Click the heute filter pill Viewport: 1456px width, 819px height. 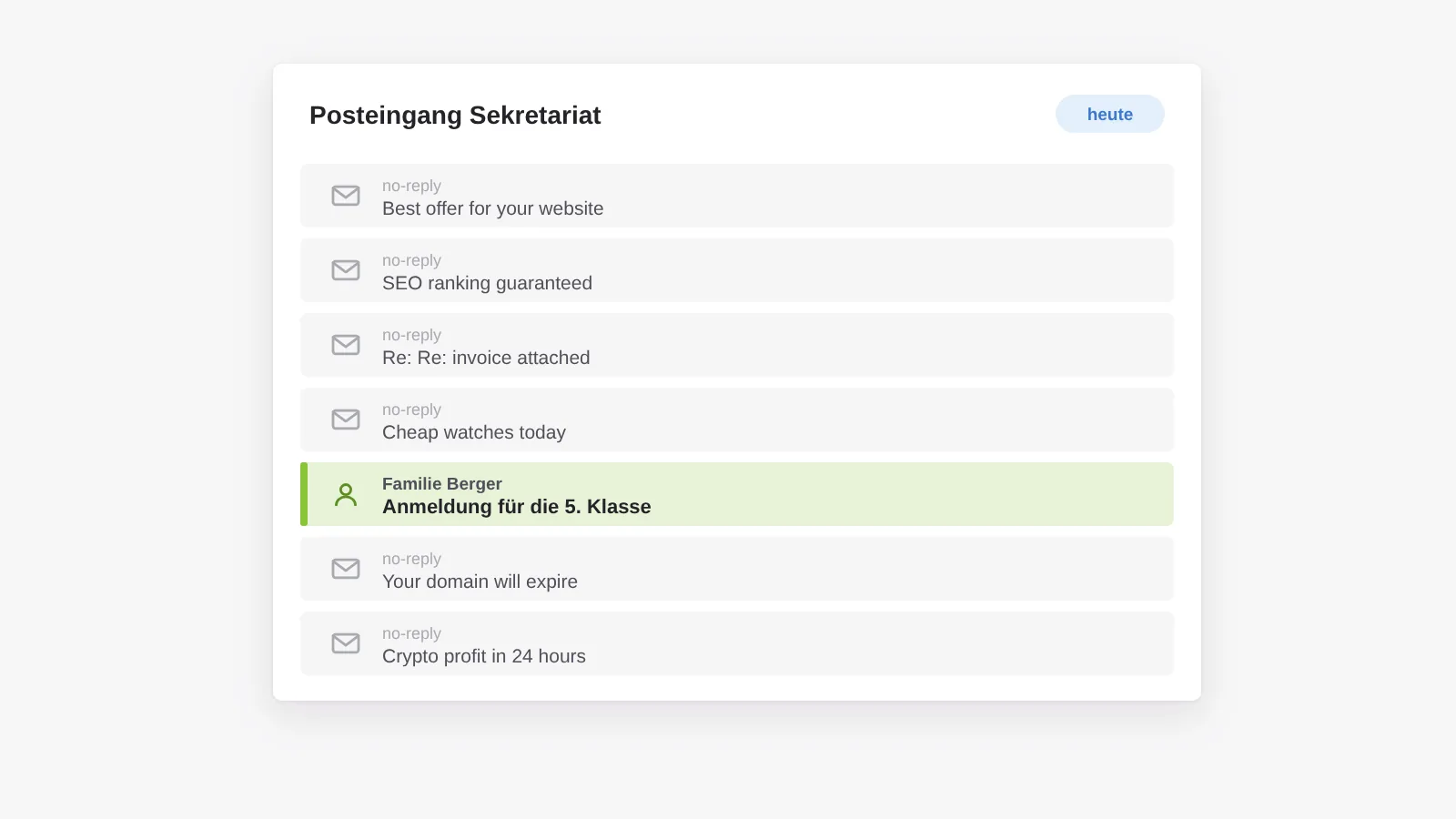coord(1110,114)
